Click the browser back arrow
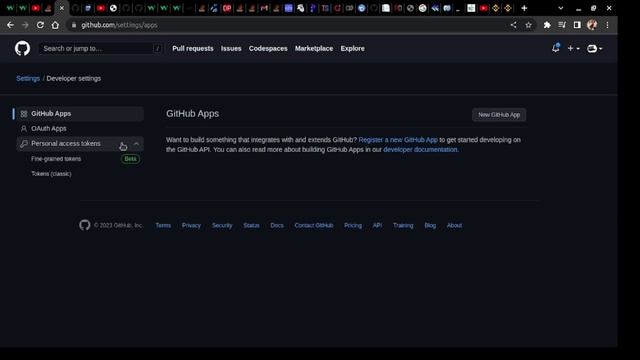This screenshot has height=360, width=640. (10, 25)
